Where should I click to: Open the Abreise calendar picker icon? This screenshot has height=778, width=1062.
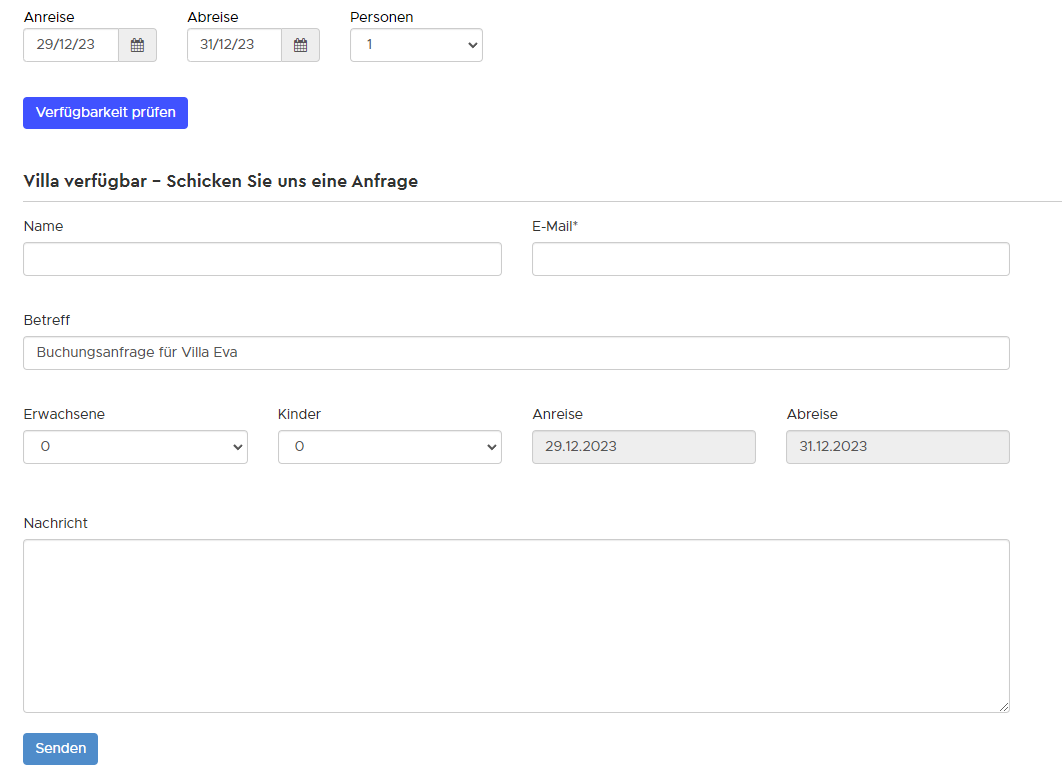click(x=301, y=45)
